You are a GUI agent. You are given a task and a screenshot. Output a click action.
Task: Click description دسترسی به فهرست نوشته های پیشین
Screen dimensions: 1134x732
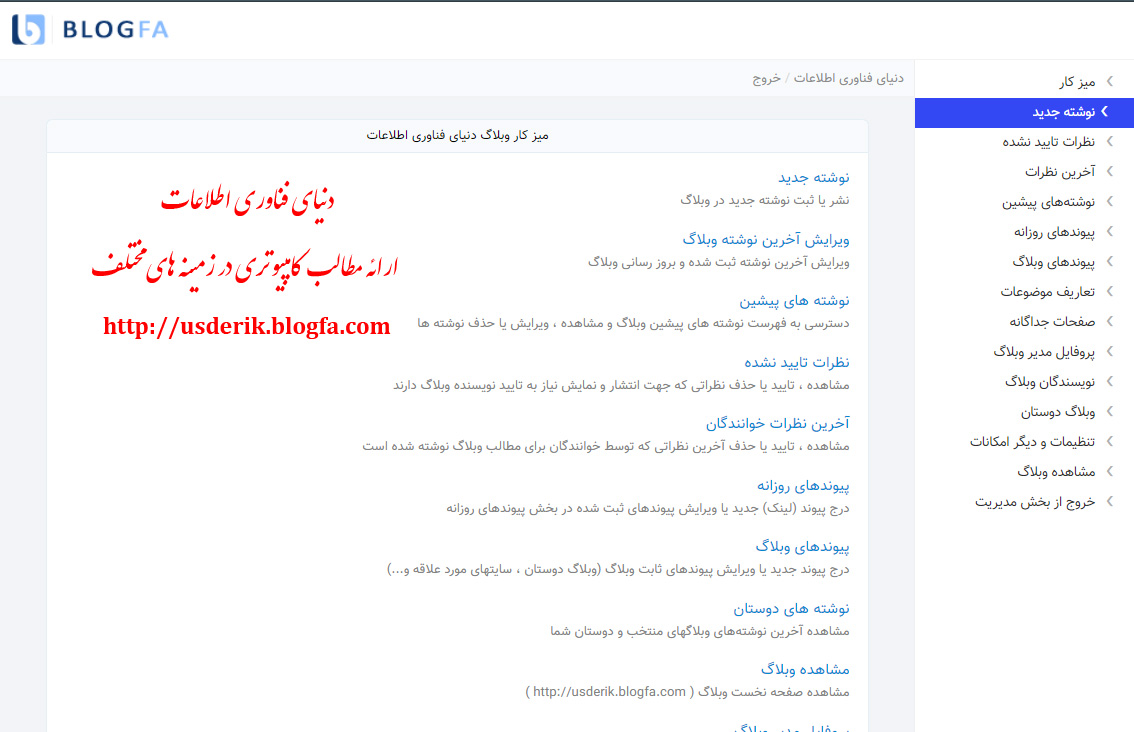click(633, 323)
